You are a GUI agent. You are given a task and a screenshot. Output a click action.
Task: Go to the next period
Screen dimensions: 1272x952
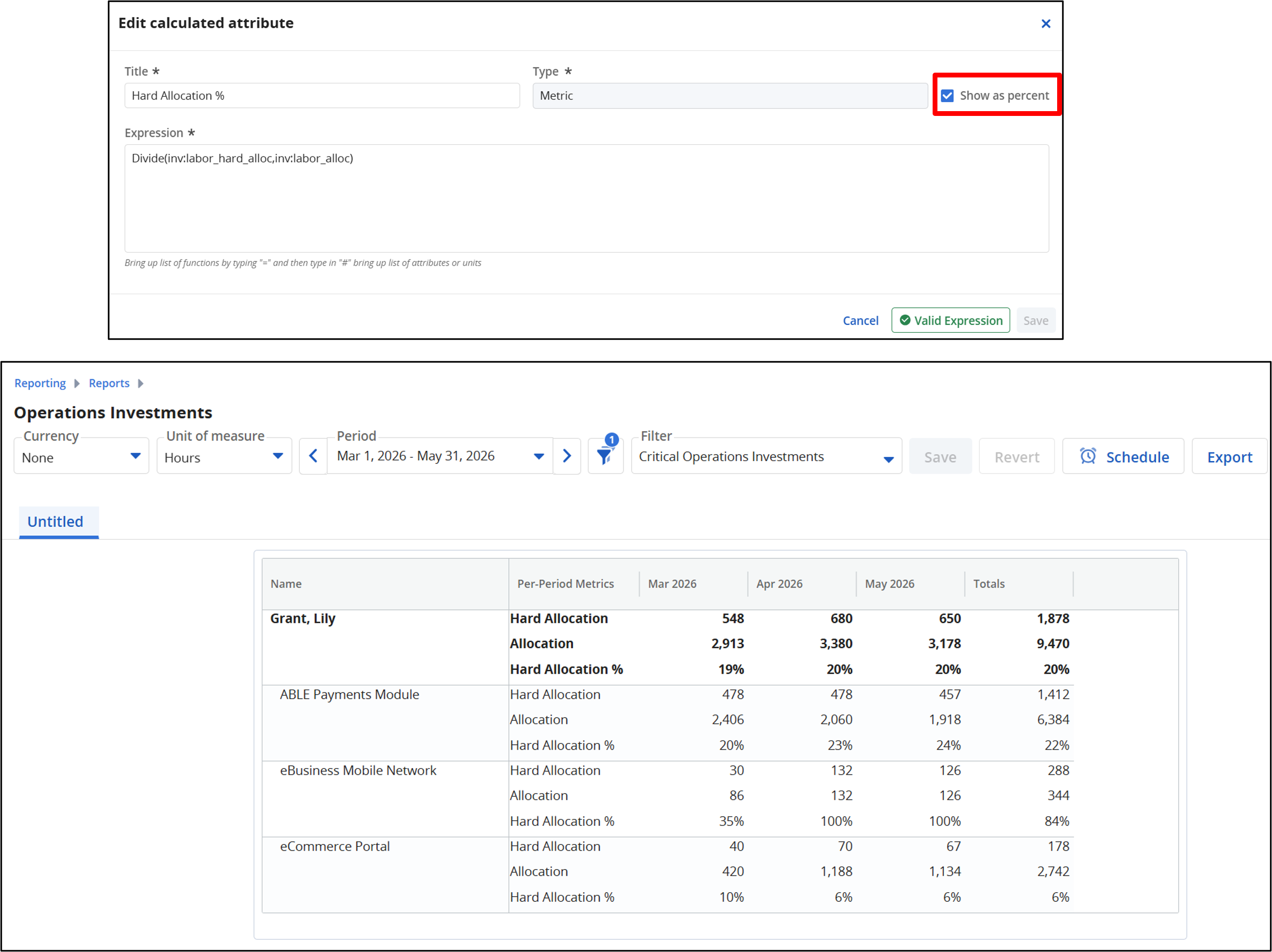tap(567, 456)
